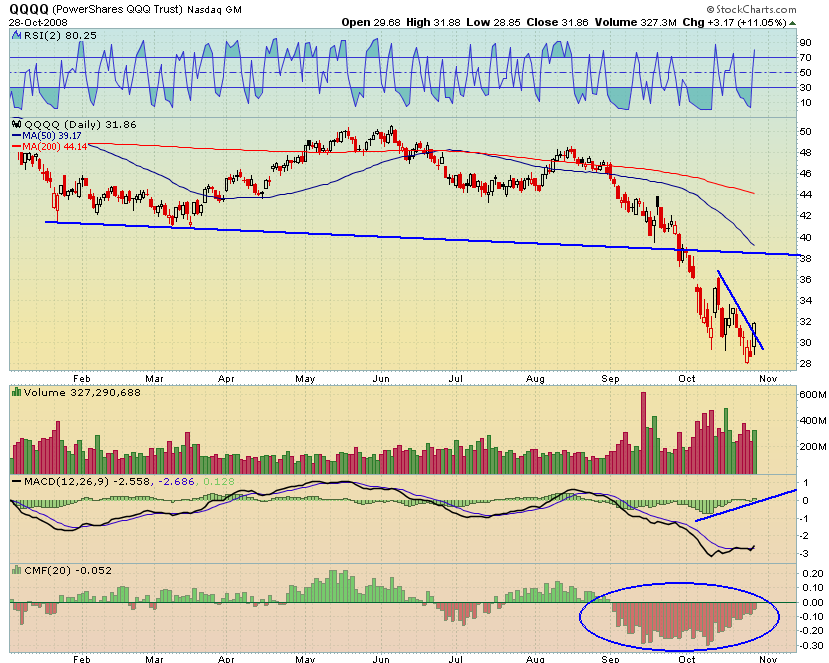Select the PowerShares QQQ Trust name

pyautogui.click(x=118, y=10)
